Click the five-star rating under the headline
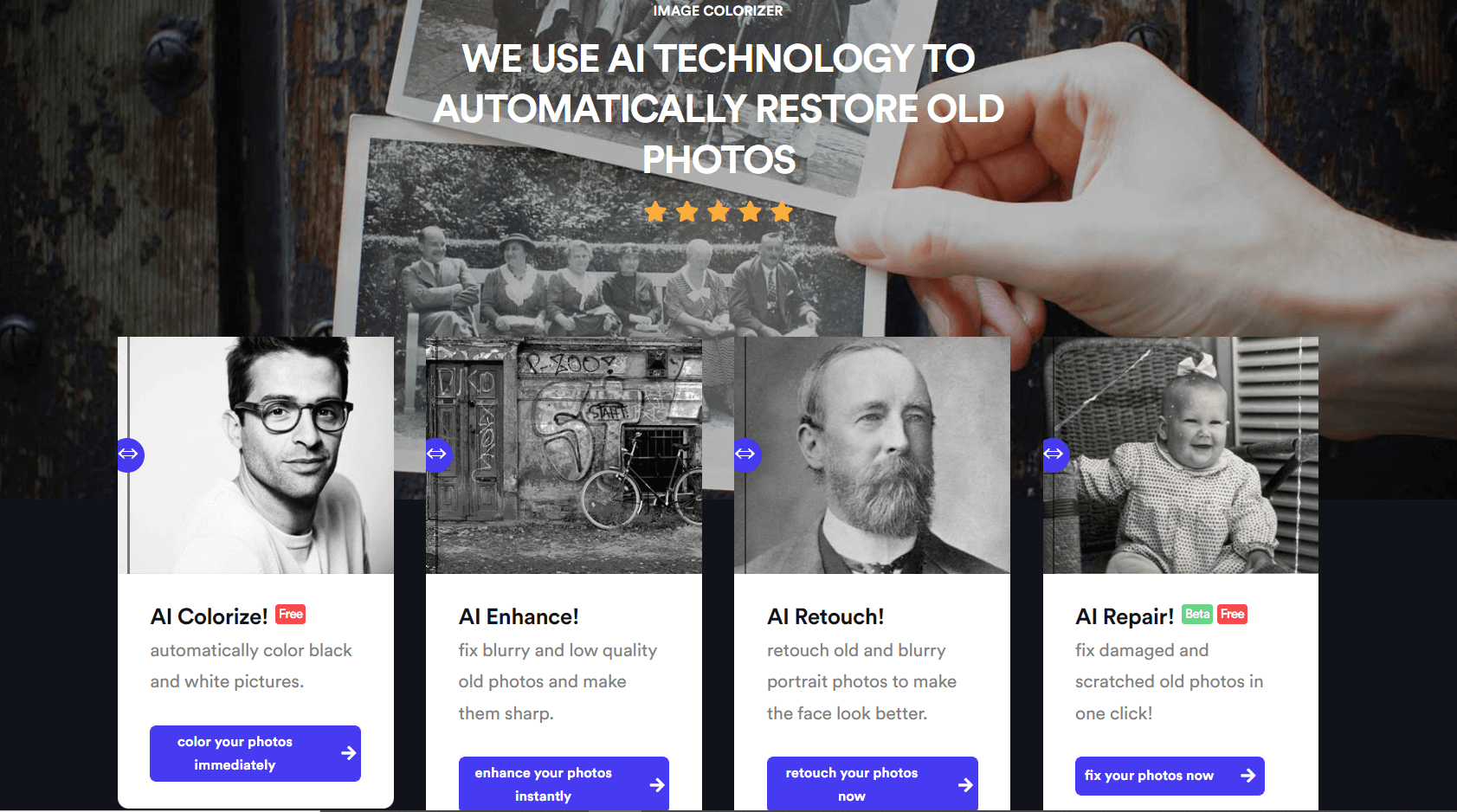Screen dimensions: 1457x812 [719, 211]
